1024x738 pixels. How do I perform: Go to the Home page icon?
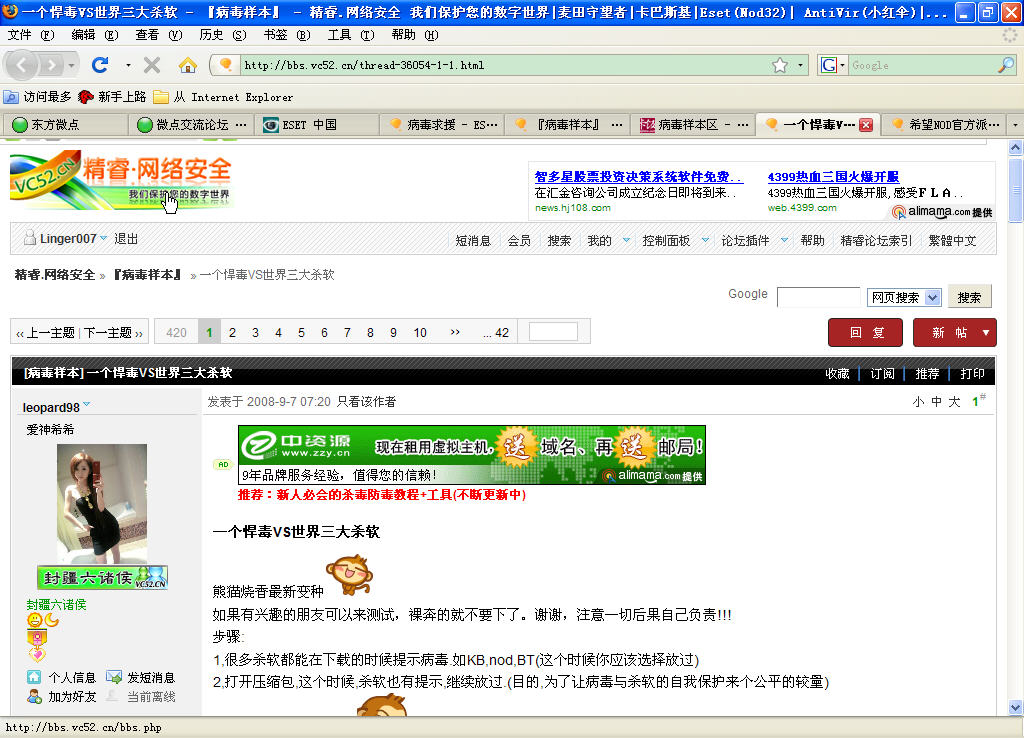(x=188, y=65)
